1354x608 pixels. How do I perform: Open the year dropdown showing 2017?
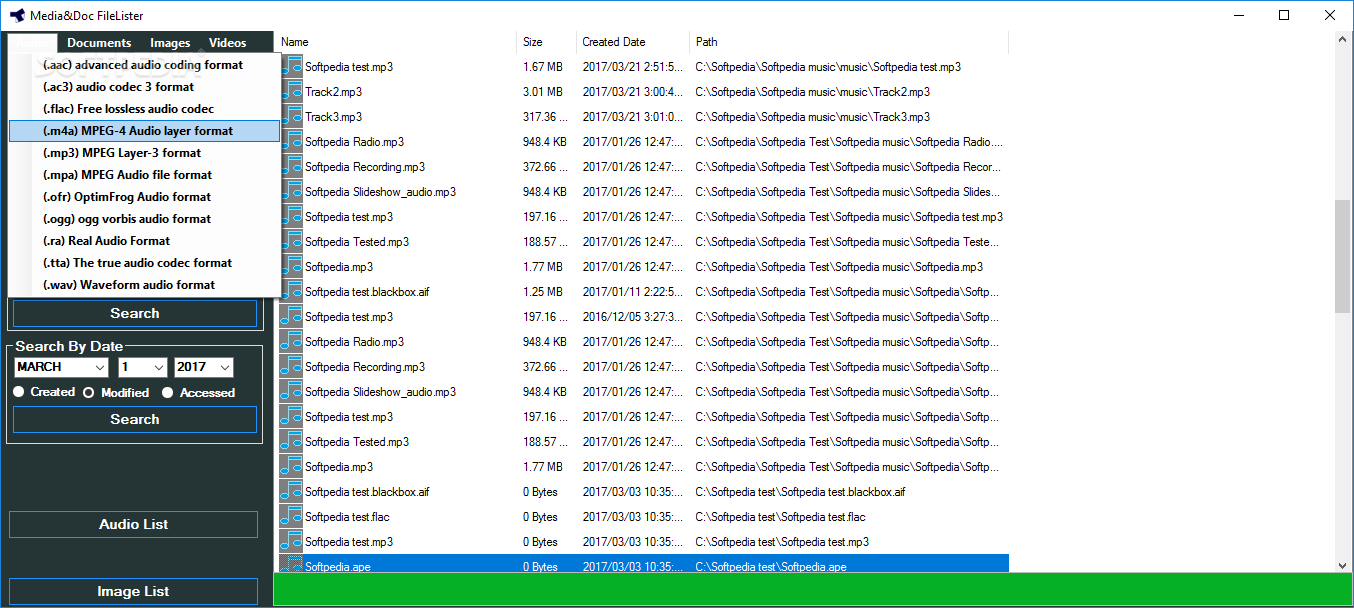204,367
